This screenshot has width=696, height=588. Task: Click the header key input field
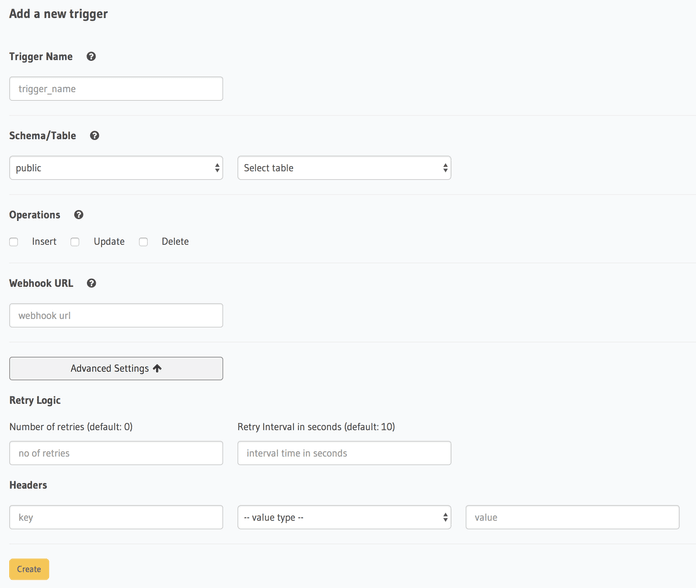pos(116,517)
